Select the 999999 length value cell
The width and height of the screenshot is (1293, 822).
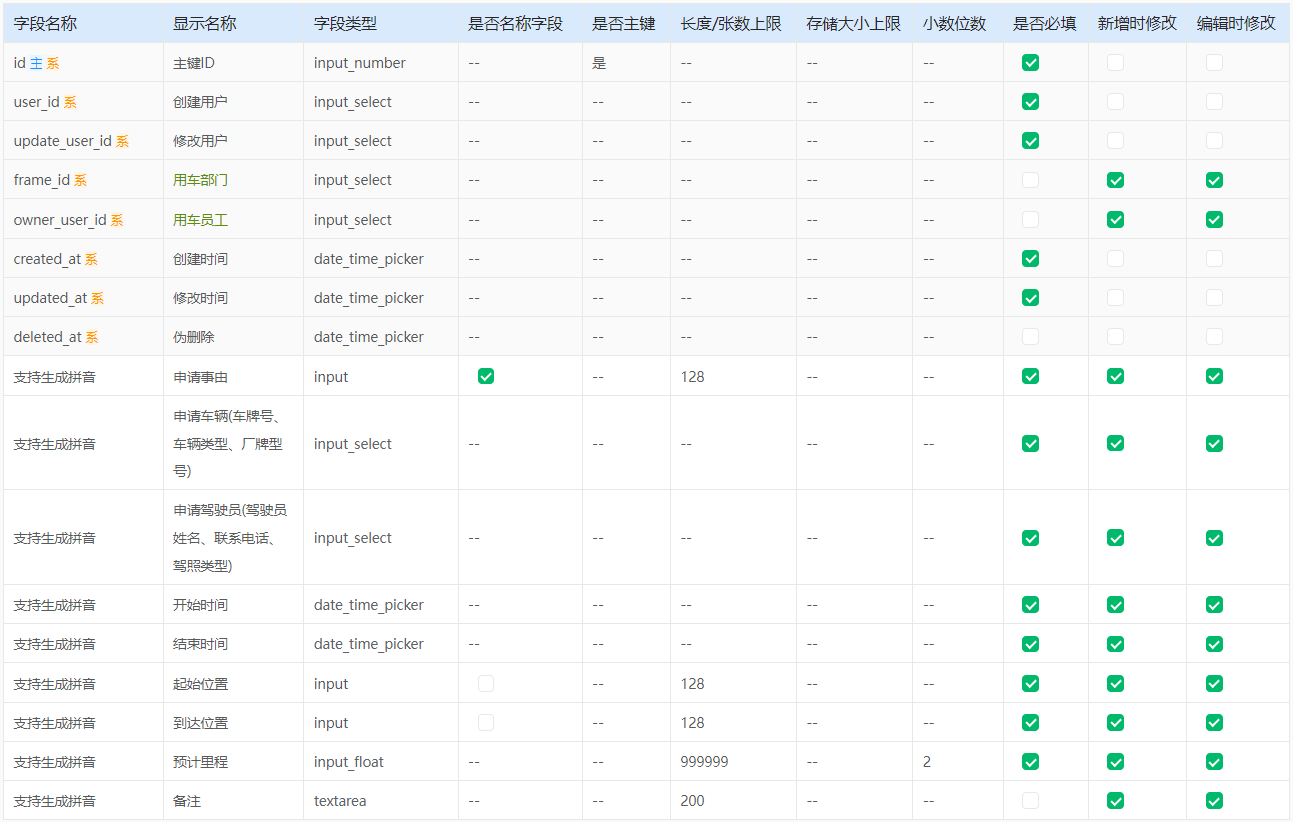click(x=704, y=762)
